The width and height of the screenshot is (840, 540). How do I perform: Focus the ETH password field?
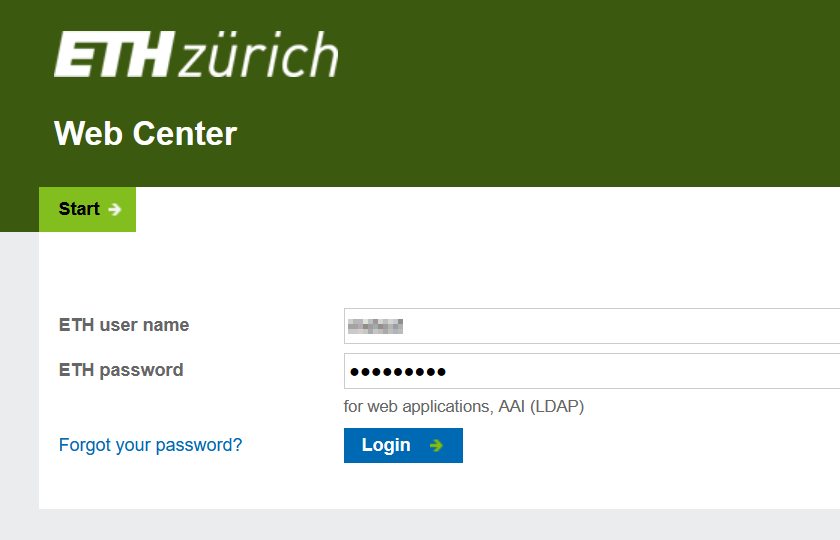(x=591, y=371)
